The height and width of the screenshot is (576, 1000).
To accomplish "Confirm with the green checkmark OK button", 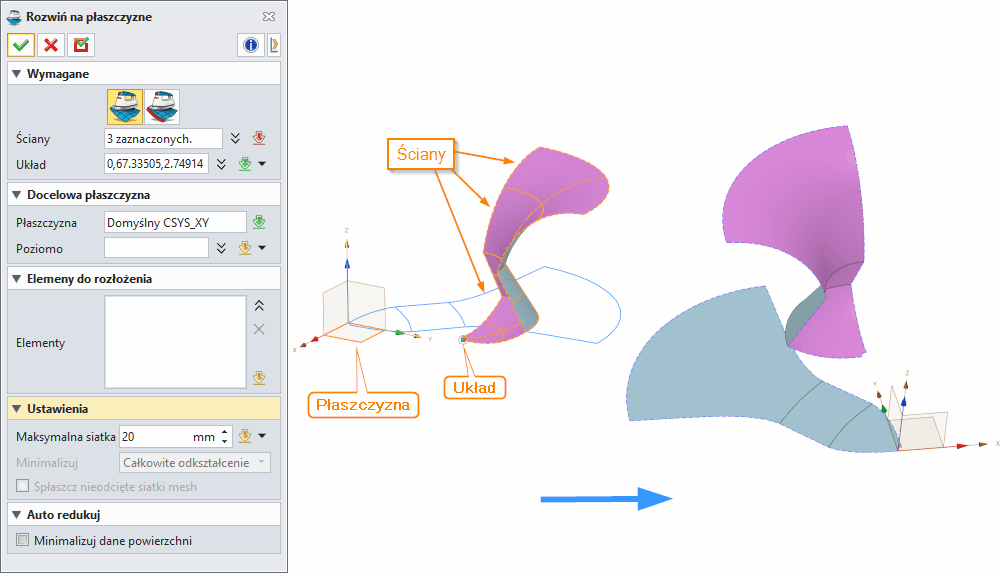I will pyautogui.click(x=21, y=45).
